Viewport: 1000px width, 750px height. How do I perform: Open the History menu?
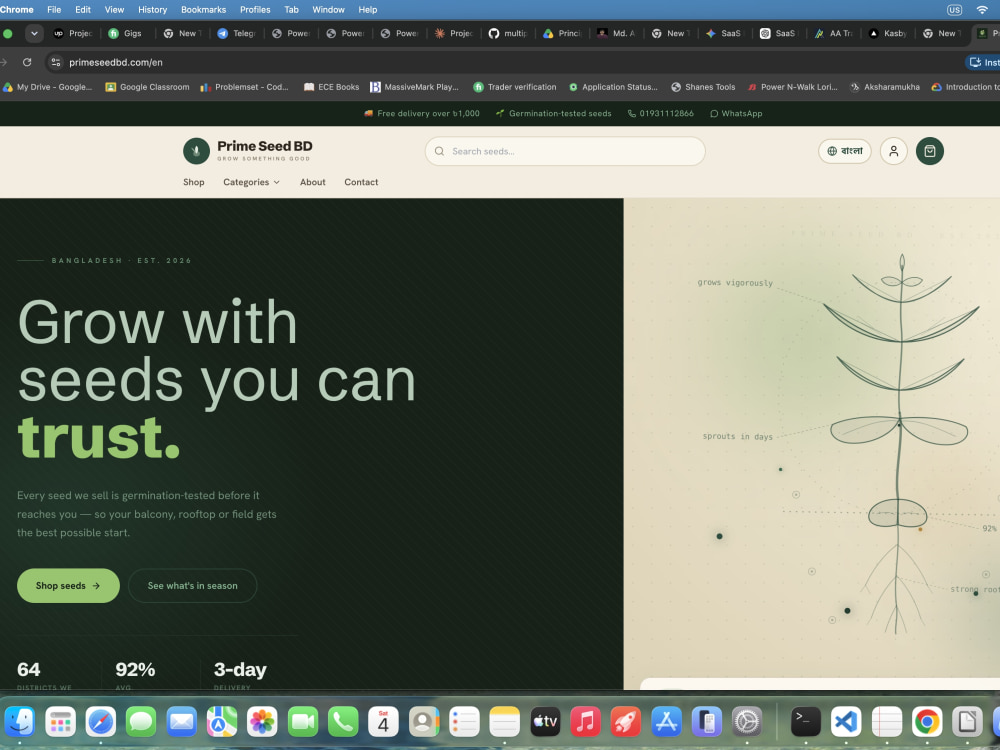[x=152, y=10]
